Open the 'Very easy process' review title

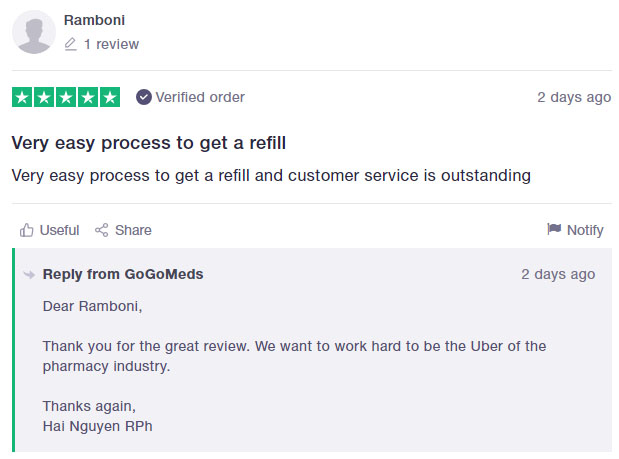point(155,143)
